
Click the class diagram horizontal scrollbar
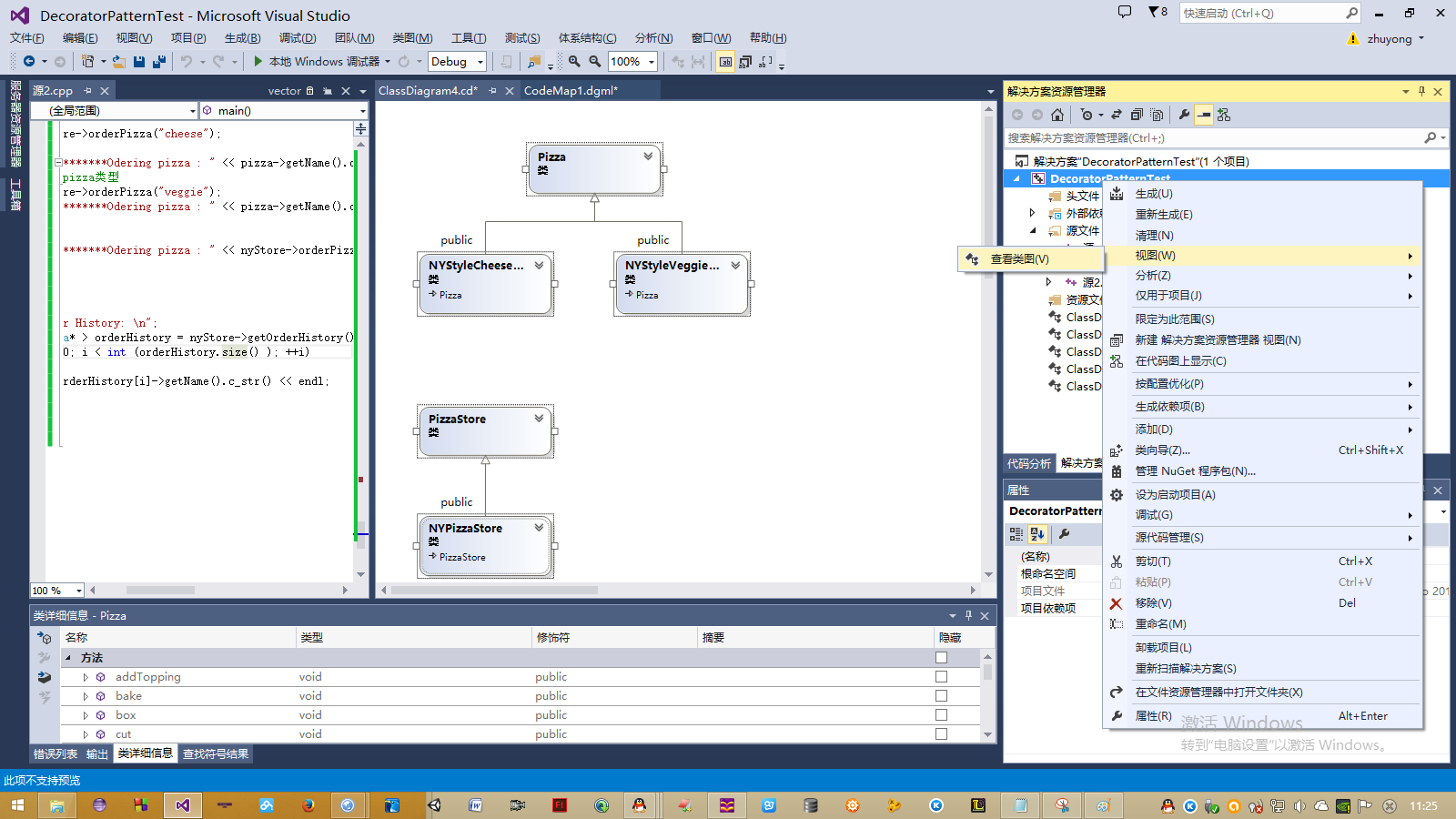click(680, 590)
